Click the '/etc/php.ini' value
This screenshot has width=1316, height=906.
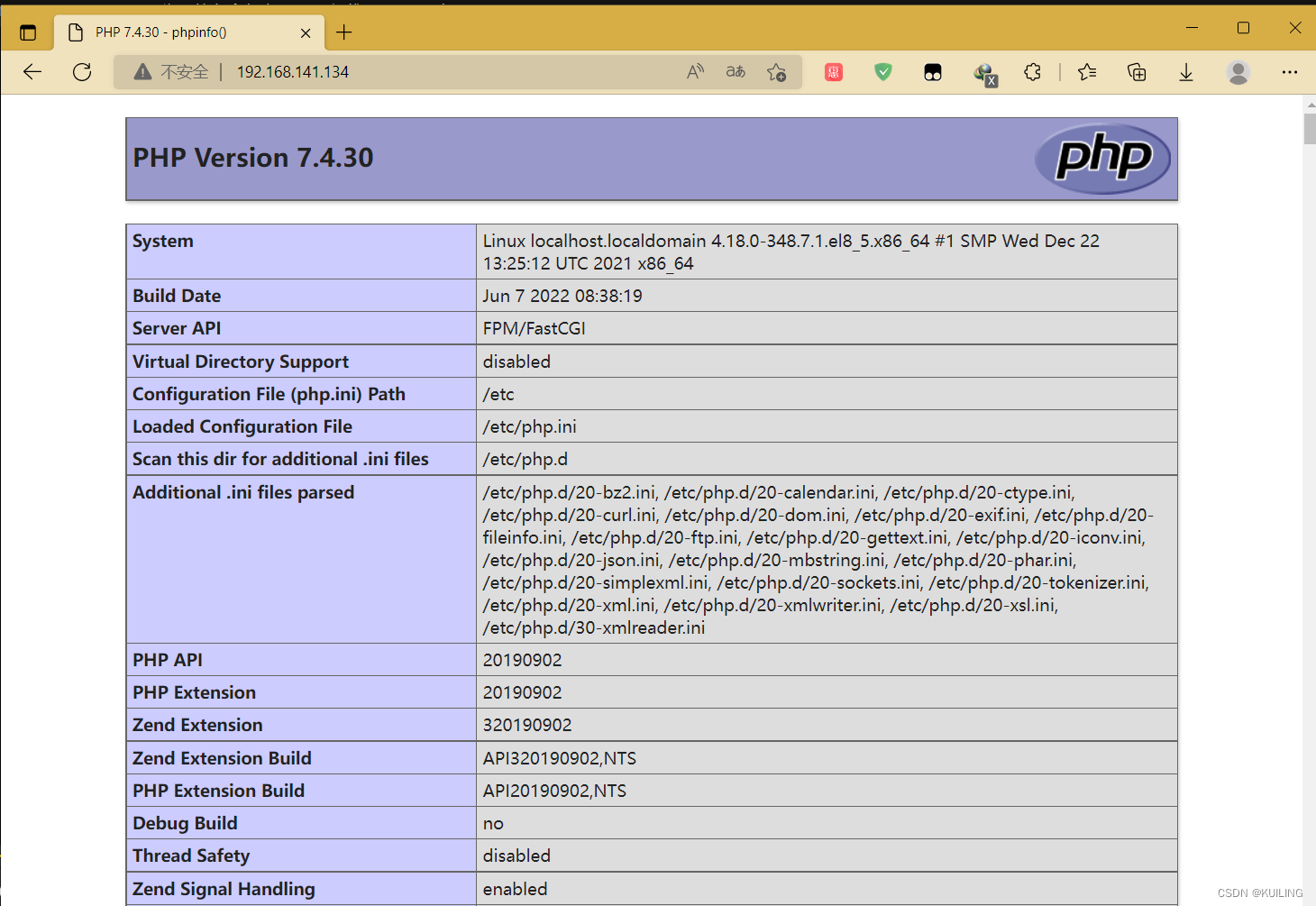(x=529, y=426)
